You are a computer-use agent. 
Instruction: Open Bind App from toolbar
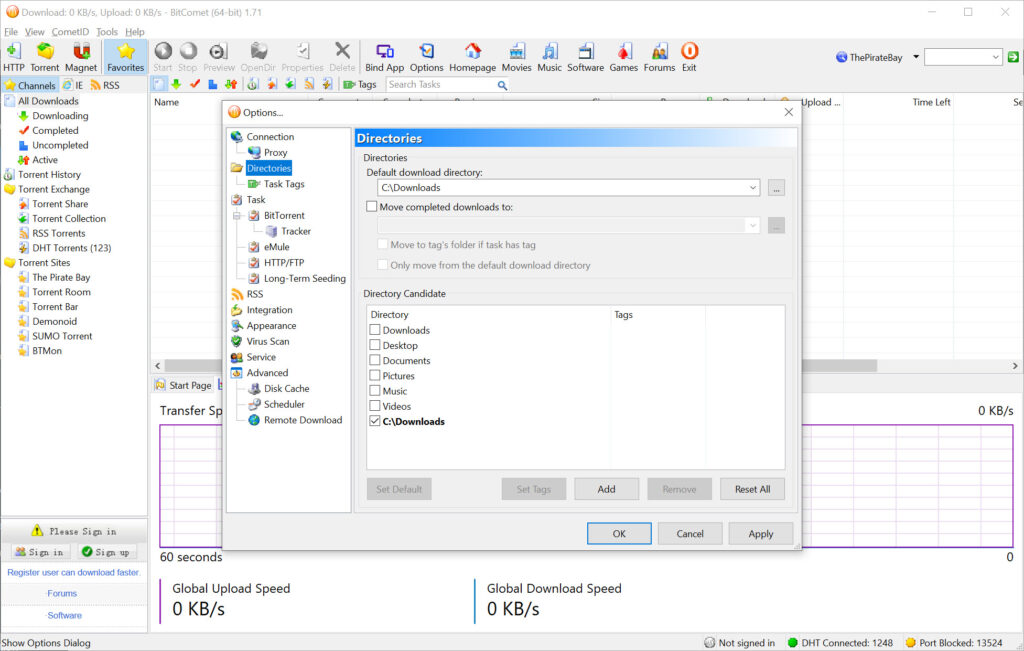(x=384, y=56)
